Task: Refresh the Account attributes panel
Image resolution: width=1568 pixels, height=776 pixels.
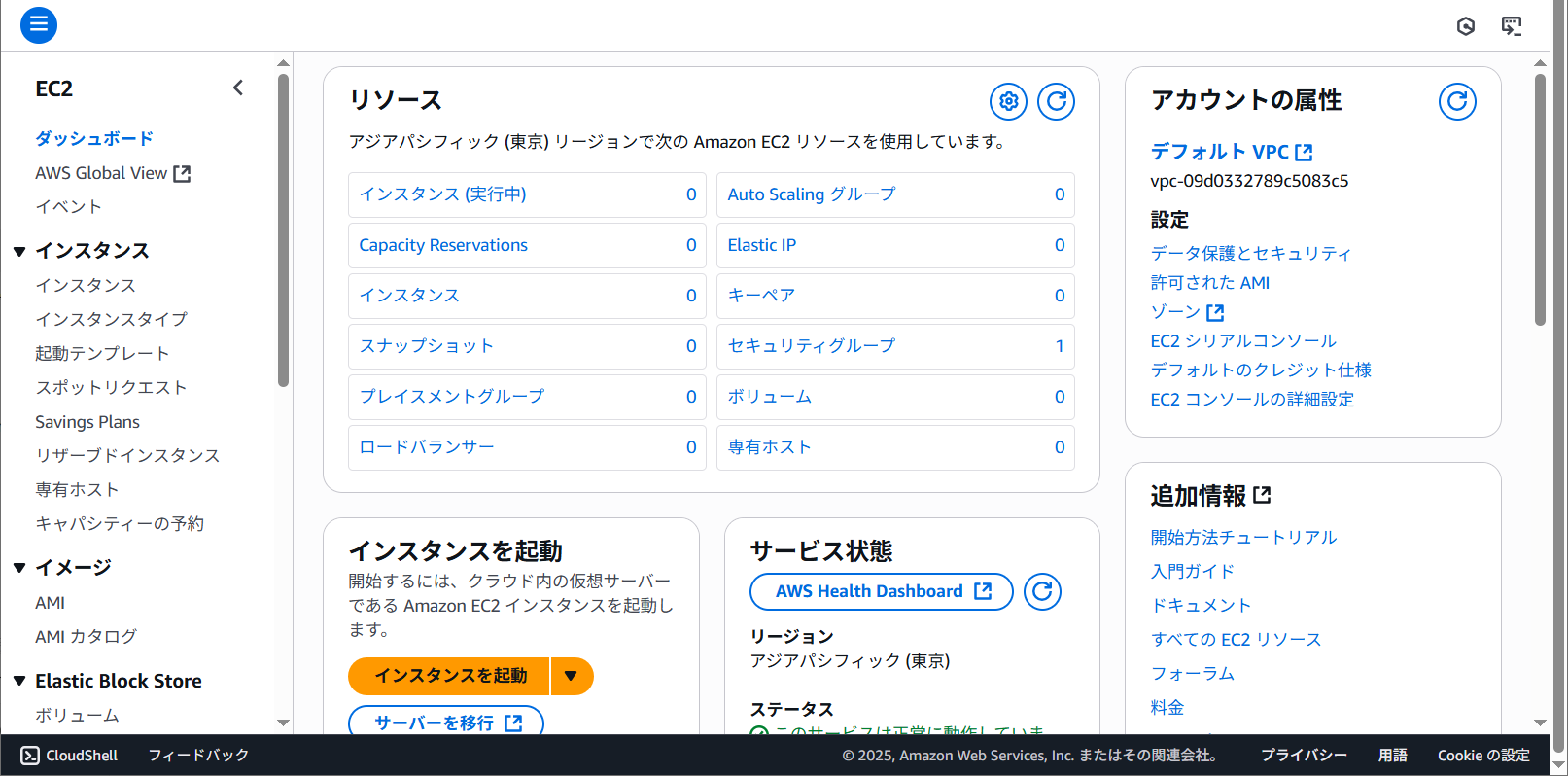Action: click(1456, 101)
